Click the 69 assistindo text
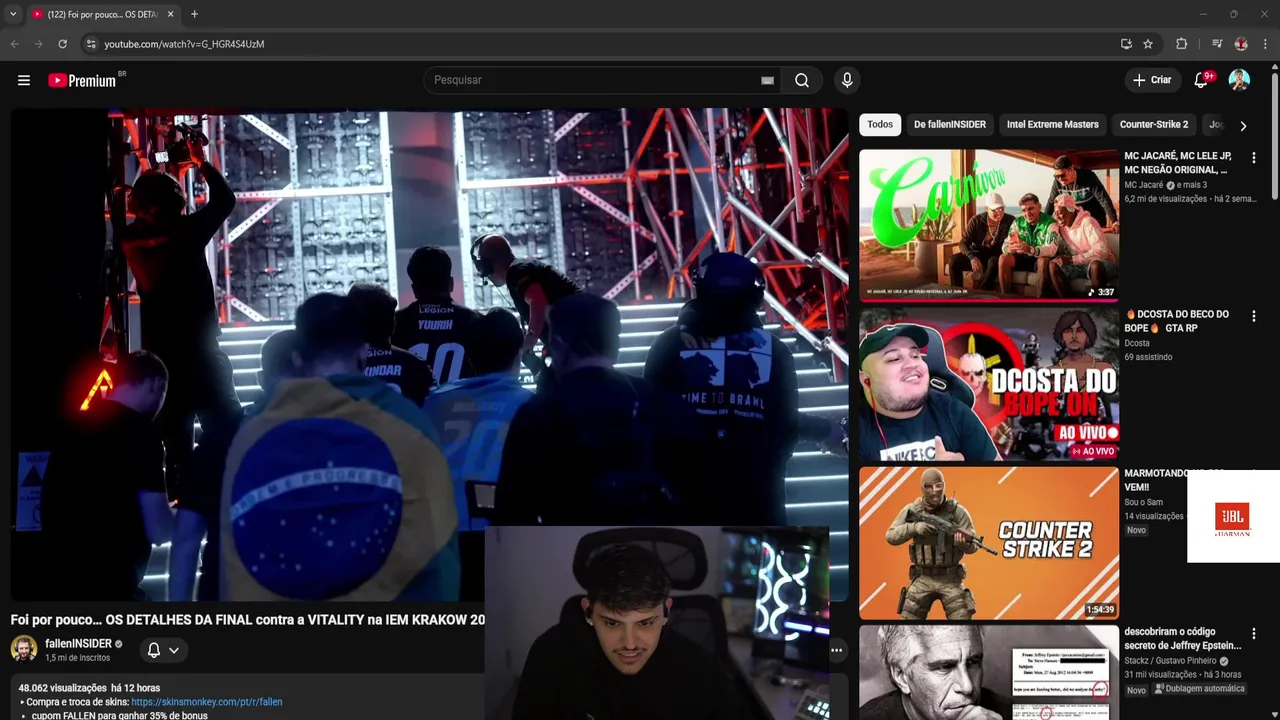The width and height of the screenshot is (1280, 720). point(1148,357)
